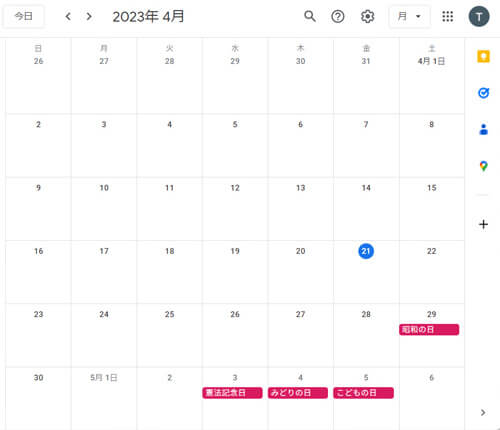Collapse the side panel with bottom chevron
This screenshot has height=430, width=500.
(483, 413)
